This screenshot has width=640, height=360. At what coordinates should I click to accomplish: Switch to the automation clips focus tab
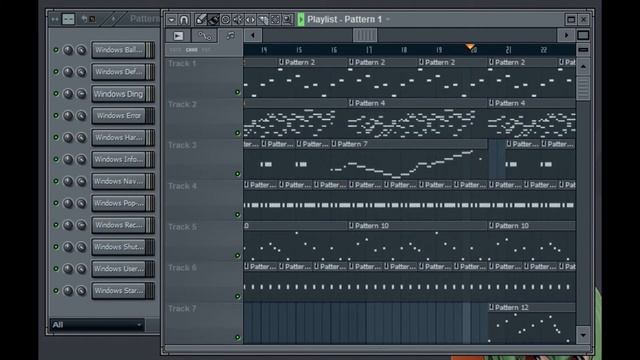(x=204, y=36)
